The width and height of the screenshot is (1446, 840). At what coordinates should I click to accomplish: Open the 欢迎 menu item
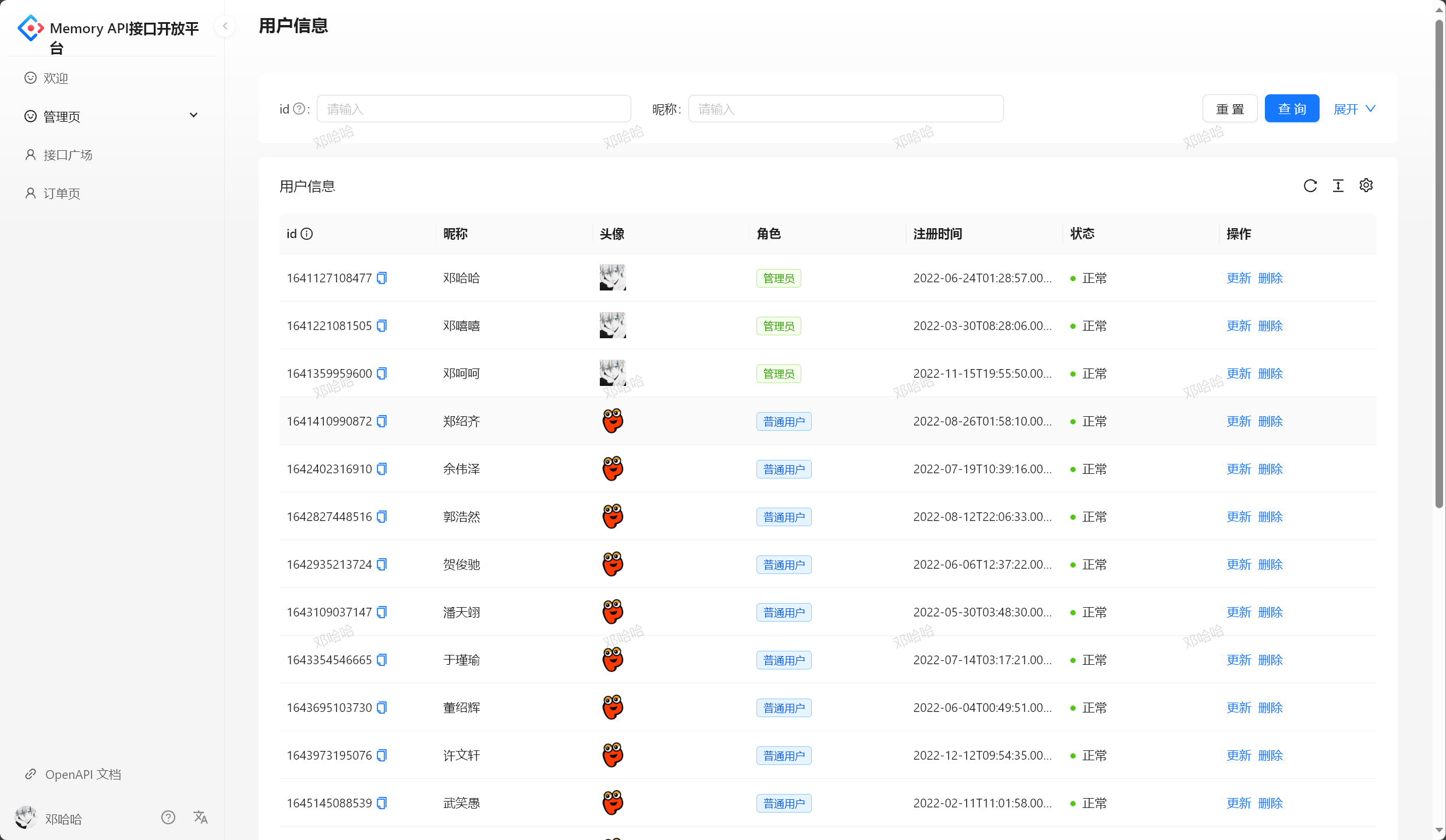pos(112,78)
